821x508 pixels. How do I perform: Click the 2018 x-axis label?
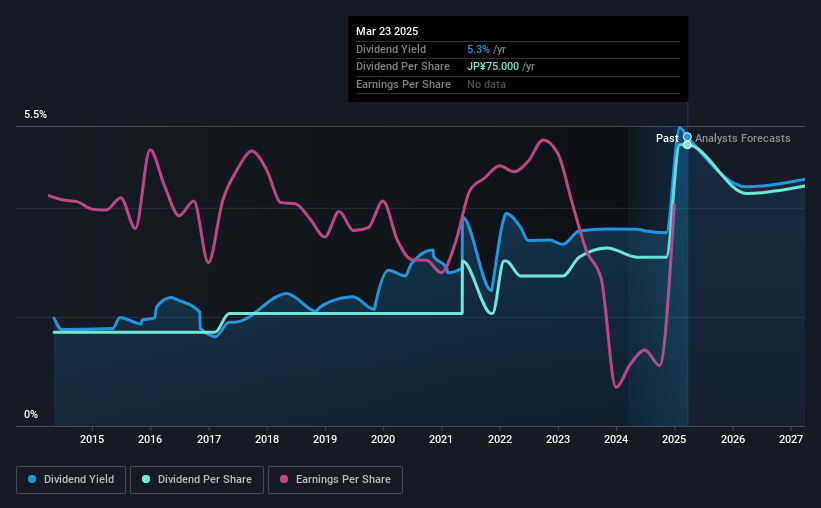point(267,439)
